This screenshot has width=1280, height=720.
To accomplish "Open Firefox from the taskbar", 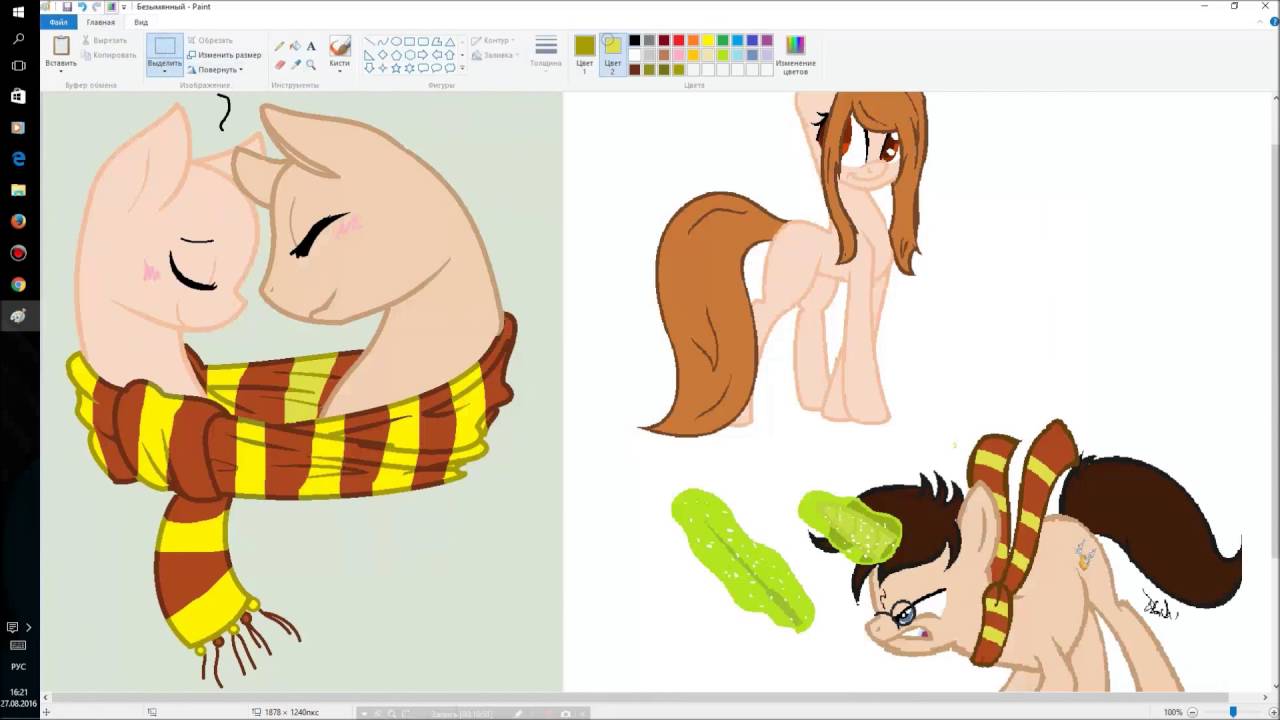I will click(x=18, y=221).
